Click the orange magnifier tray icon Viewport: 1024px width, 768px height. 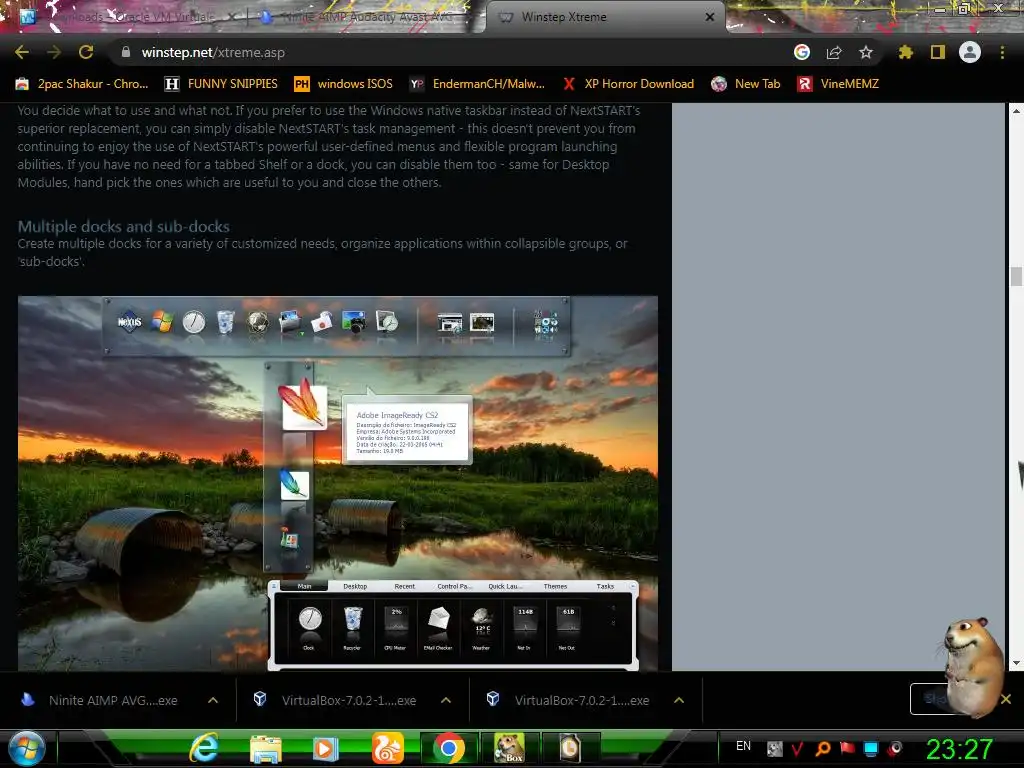tap(823, 748)
